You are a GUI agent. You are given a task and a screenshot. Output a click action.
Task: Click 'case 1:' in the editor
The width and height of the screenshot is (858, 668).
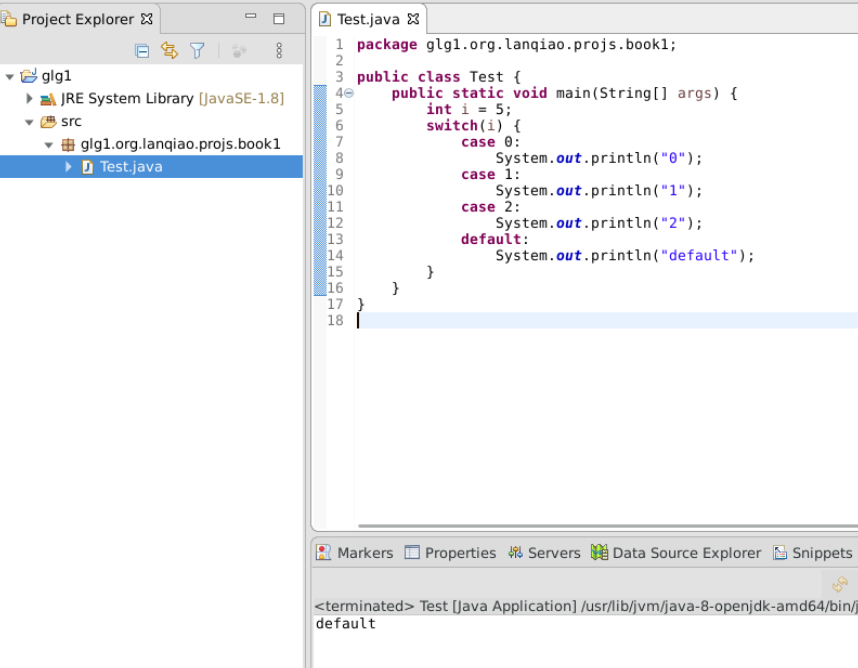click(x=490, y=175)
